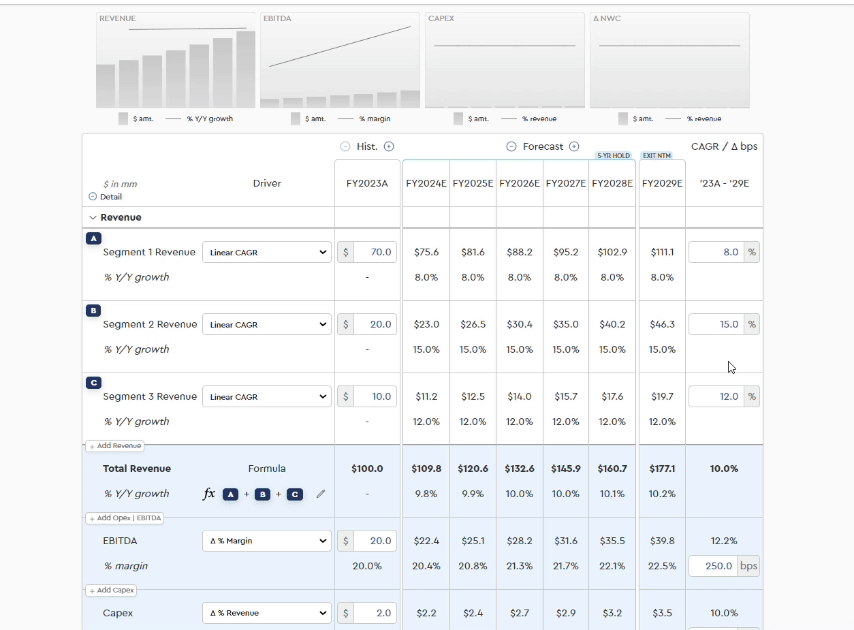Click the Add Revenue button
Viewport: 854px width, 630px height.
(x=114, y=446)
